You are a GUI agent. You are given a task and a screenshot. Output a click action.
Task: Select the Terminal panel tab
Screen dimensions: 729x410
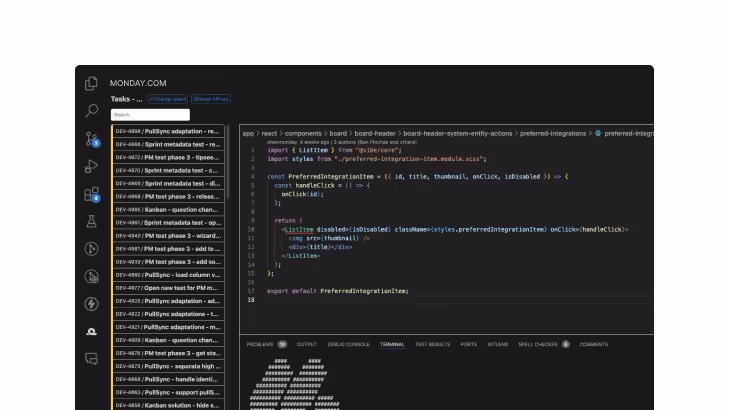(392, 344)
